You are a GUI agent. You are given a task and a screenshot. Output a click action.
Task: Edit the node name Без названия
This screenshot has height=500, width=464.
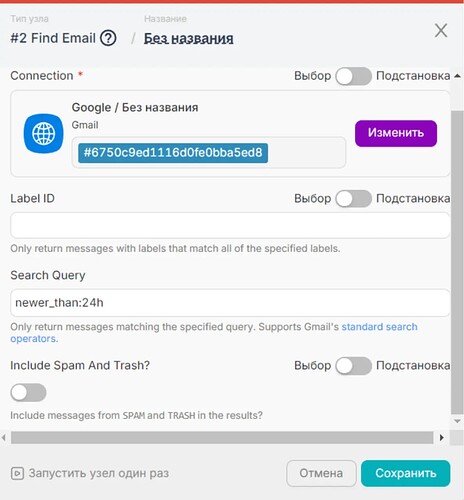(188, 39)
